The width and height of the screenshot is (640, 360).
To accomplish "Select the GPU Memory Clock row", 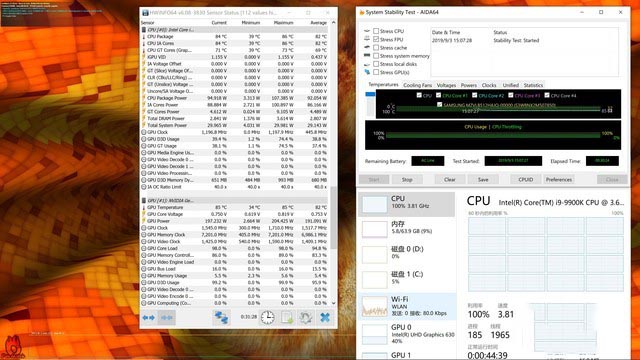I will click(x=234, y=235).
